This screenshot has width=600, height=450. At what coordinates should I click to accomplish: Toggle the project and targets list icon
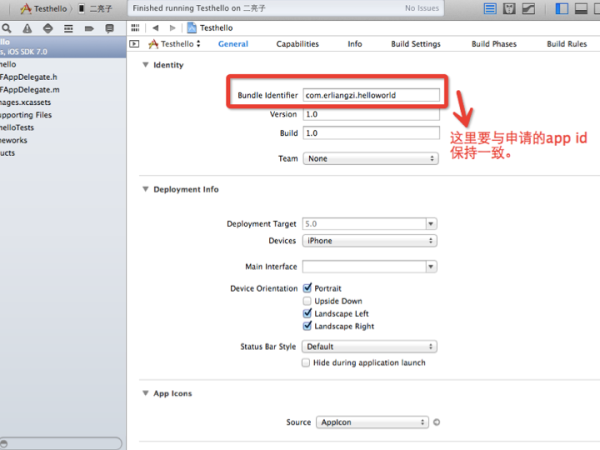coord(134,44)
